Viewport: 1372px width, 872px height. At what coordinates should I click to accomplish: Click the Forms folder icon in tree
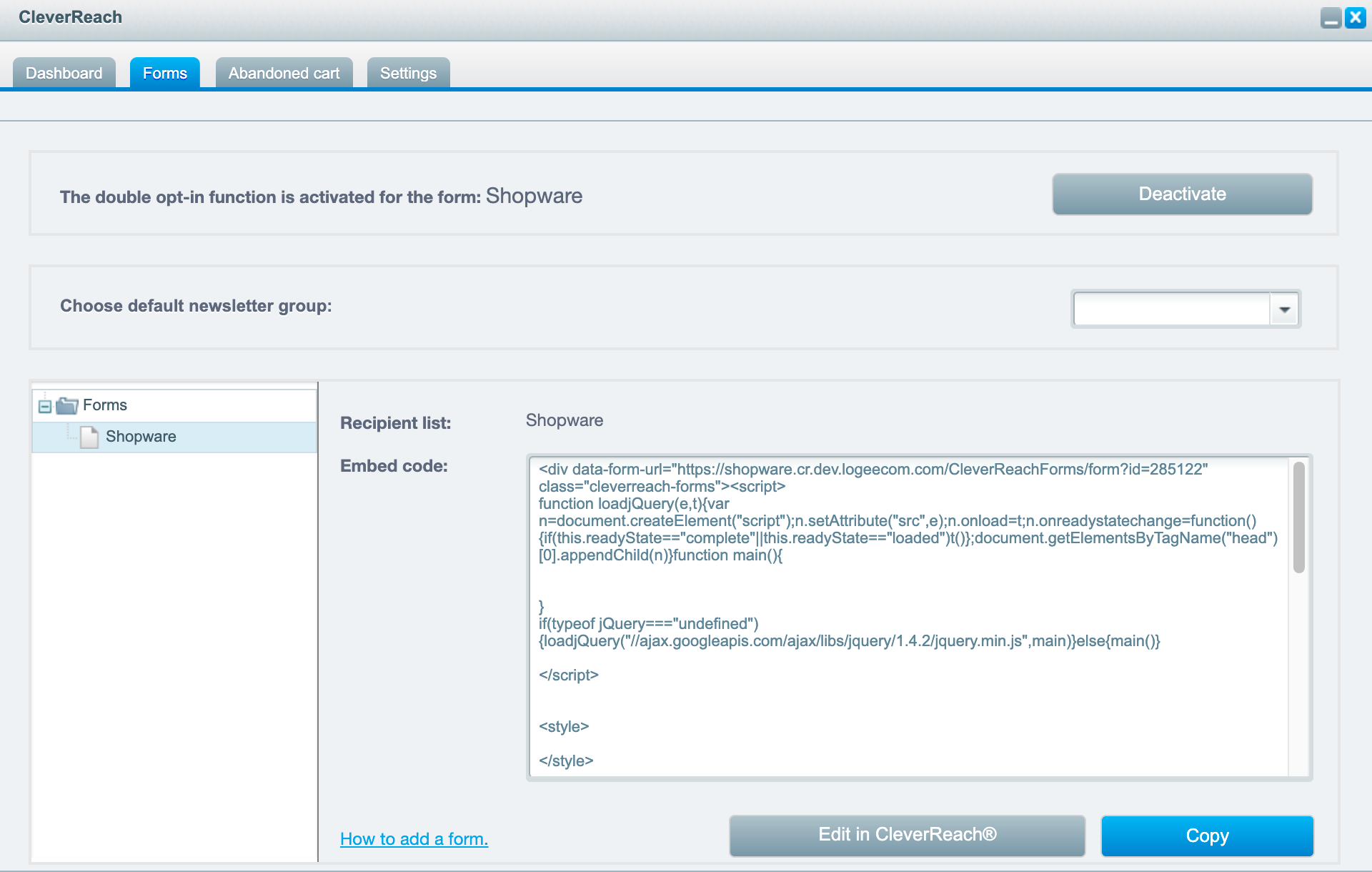[x=66, y=406]
